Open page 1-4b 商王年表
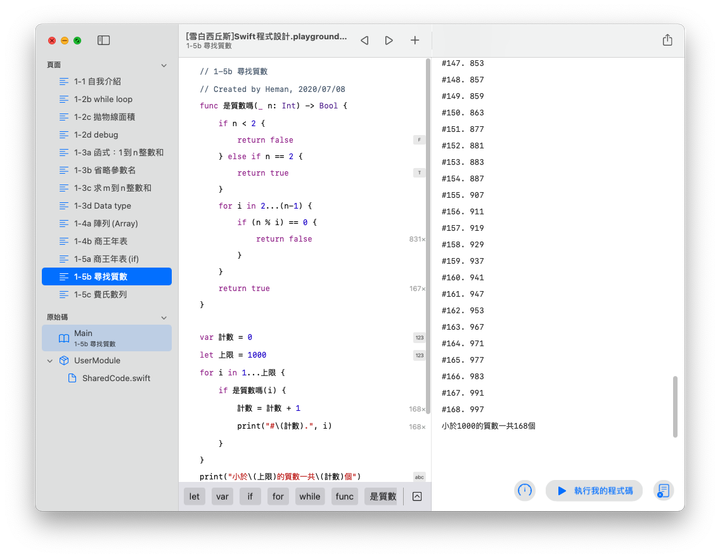The height and width of the screenshot is (558, 720). tap(107, 241)
